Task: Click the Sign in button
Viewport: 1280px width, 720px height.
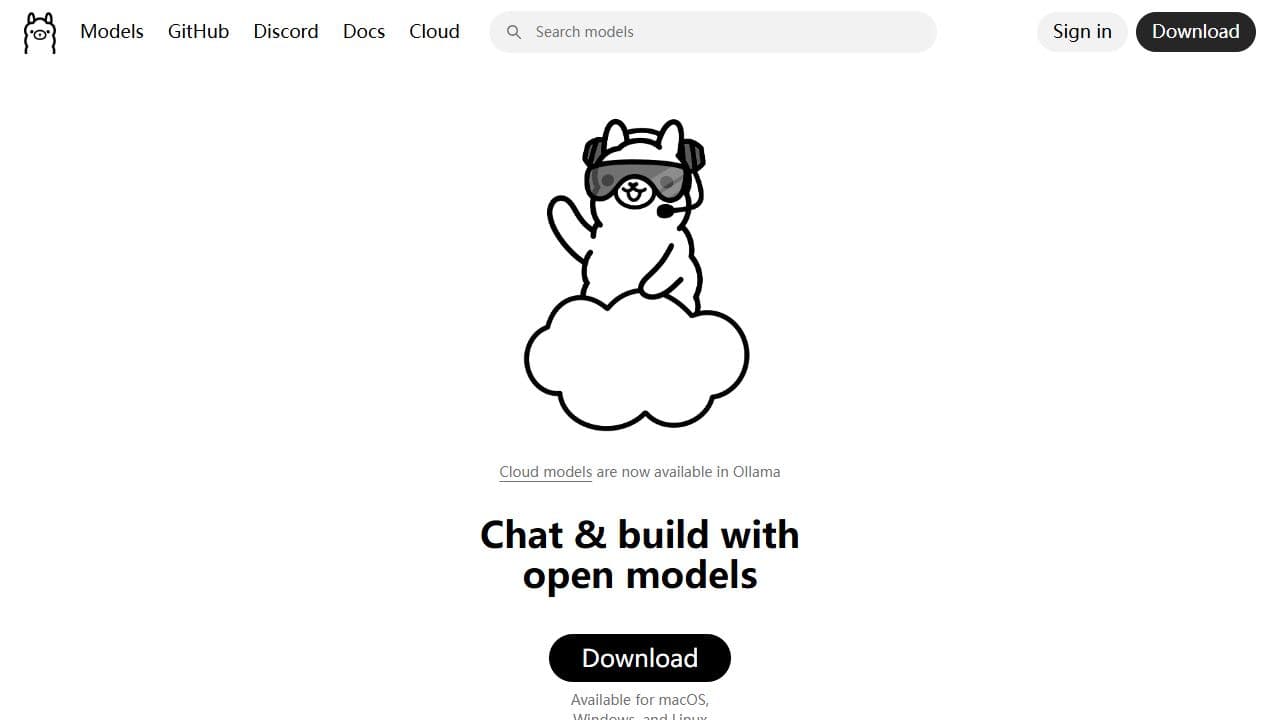Action: pyautogui.click(x=1082, y=32)
